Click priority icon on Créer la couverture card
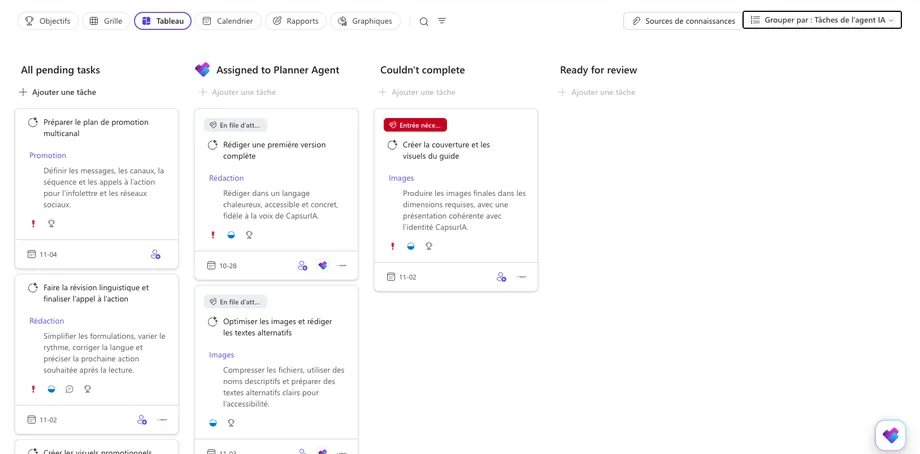The height and width of the screenshot is (454, 920). click(x=393, y=246)
